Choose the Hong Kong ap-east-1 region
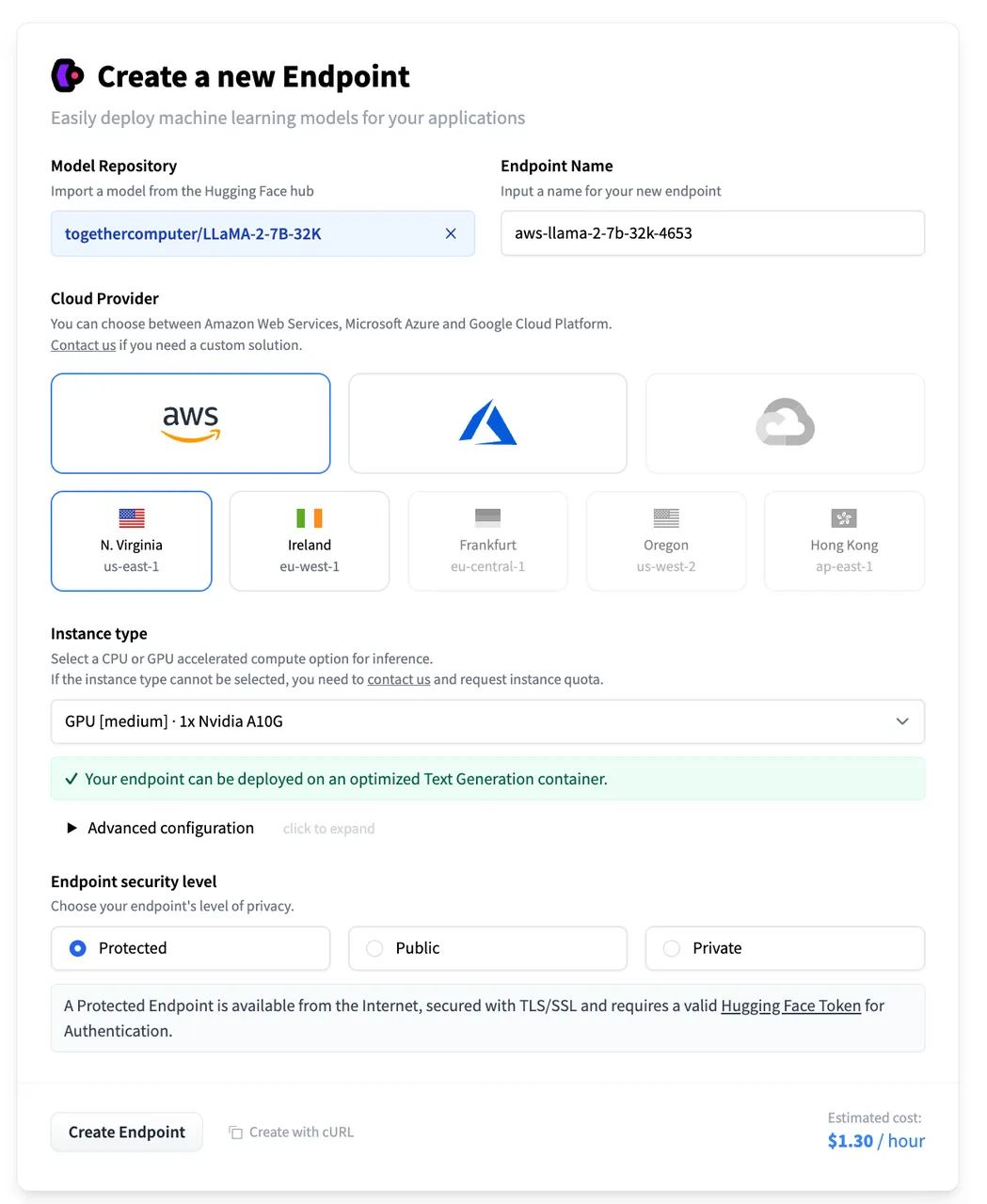This screenshot has width=987, height=1204. point(844,541)
